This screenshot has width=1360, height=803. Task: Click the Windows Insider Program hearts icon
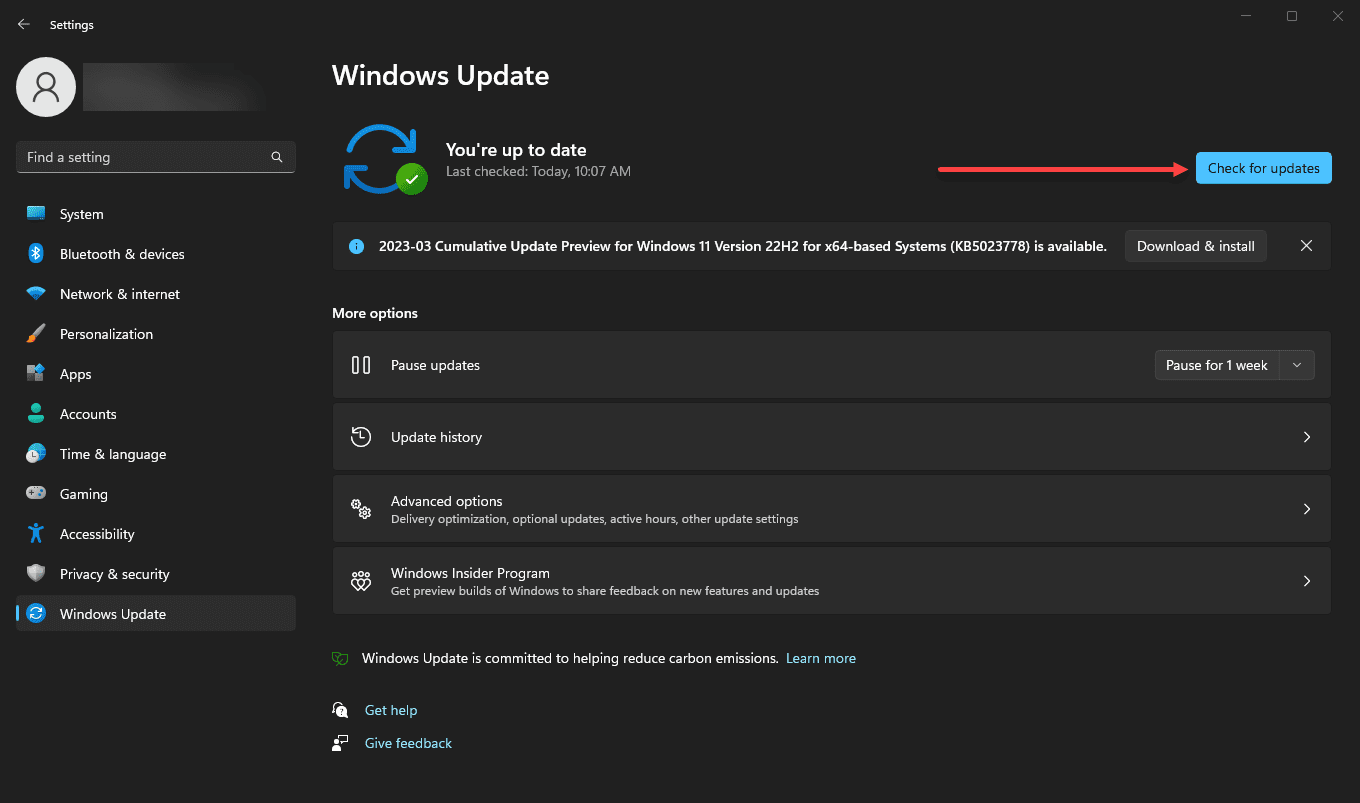point(361,581)
